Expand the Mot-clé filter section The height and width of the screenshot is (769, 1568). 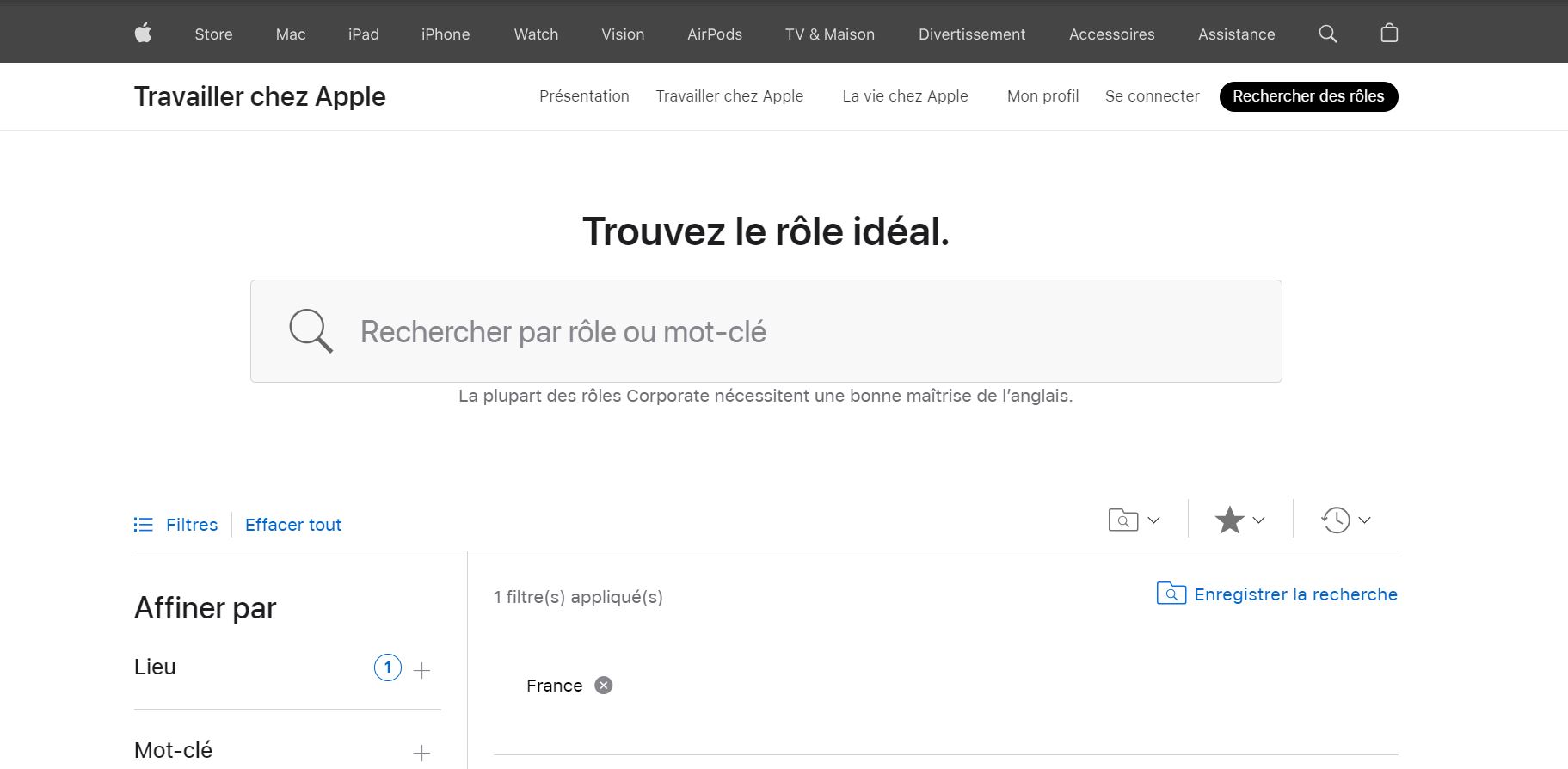tap(421, 753)
